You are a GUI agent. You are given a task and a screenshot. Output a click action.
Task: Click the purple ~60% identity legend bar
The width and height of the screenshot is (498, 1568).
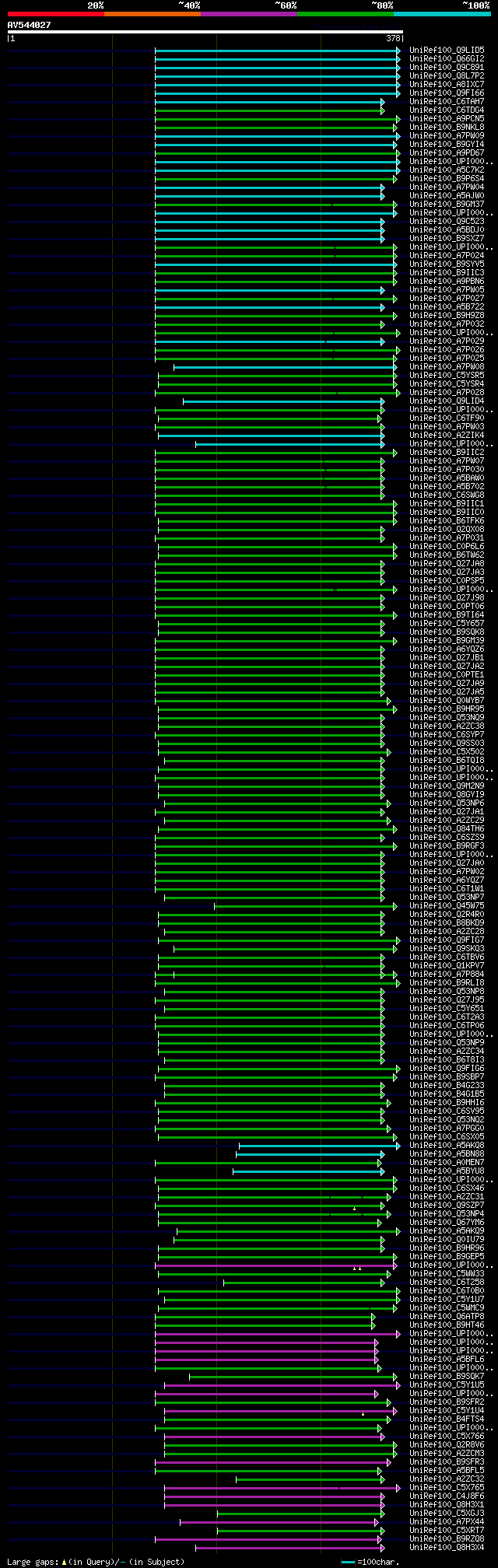coord(249,13)
